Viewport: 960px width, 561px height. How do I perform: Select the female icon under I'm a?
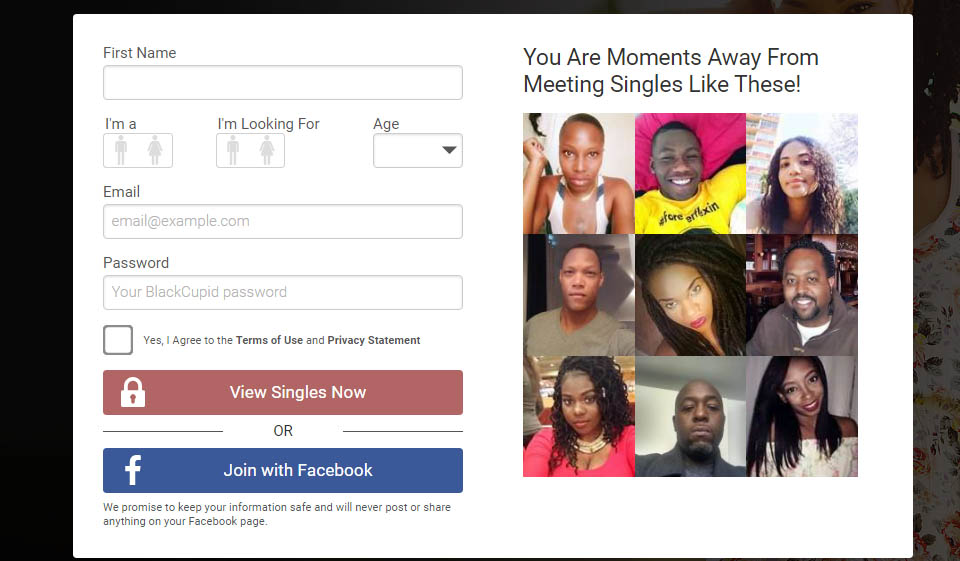(155, 151)
